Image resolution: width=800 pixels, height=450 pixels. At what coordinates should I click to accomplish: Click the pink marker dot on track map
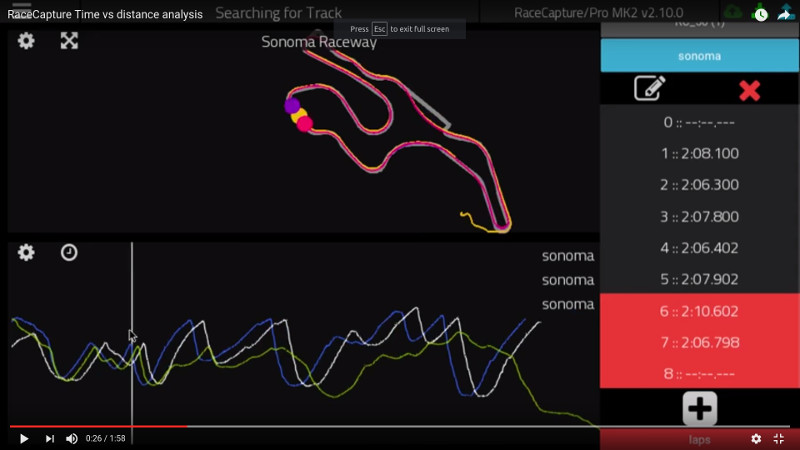[x=305, y=124]
